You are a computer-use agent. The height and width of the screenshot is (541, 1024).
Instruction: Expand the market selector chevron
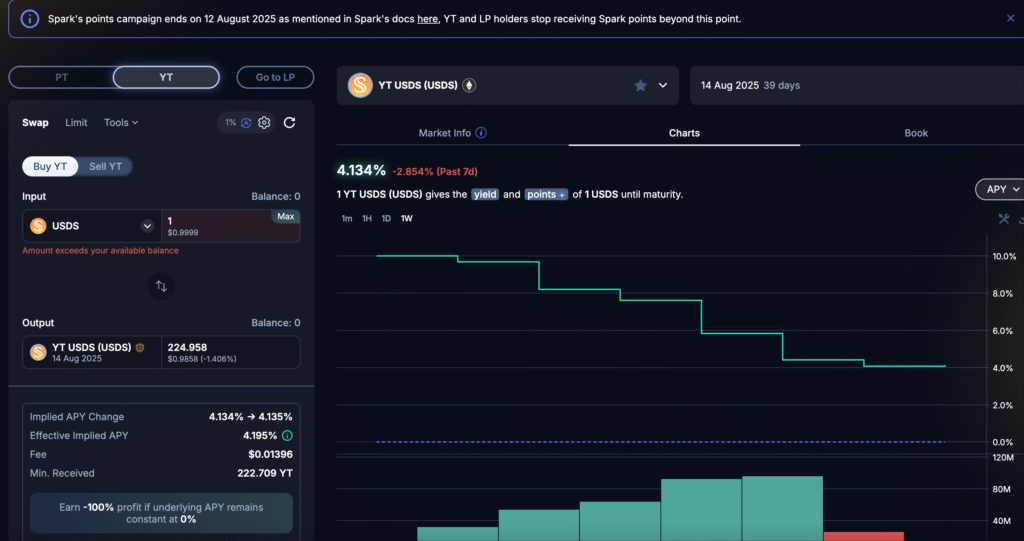(x=663, y=85)
